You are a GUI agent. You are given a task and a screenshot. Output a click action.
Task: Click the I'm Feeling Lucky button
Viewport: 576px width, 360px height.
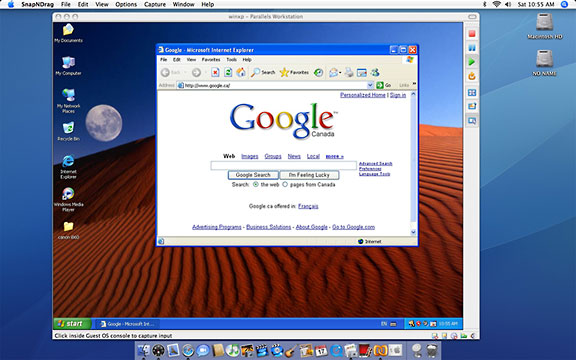pyautogui.click(x=309, y=175)
